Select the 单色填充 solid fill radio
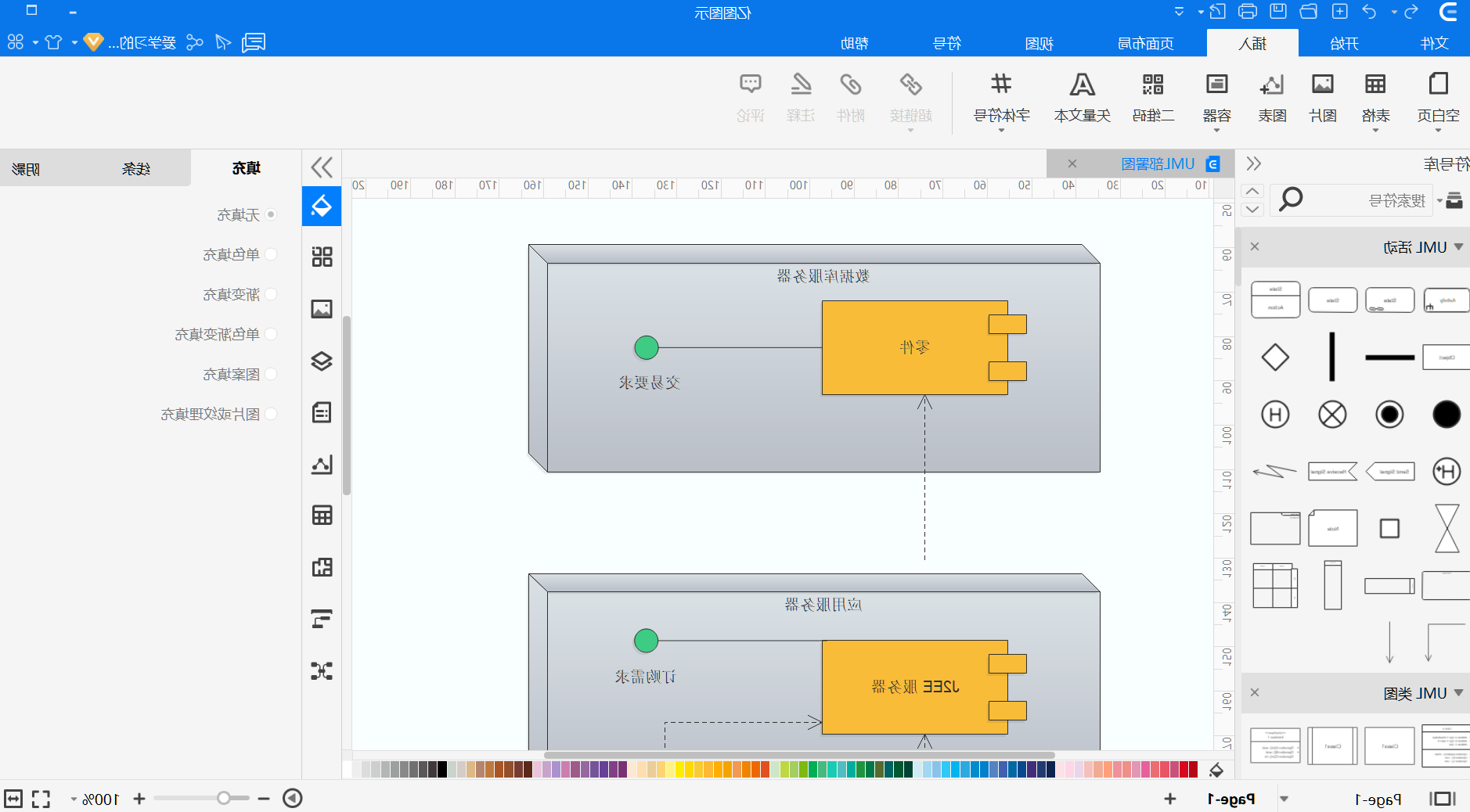The height and width of the screenshot is (812, 1470). [271, 254]
